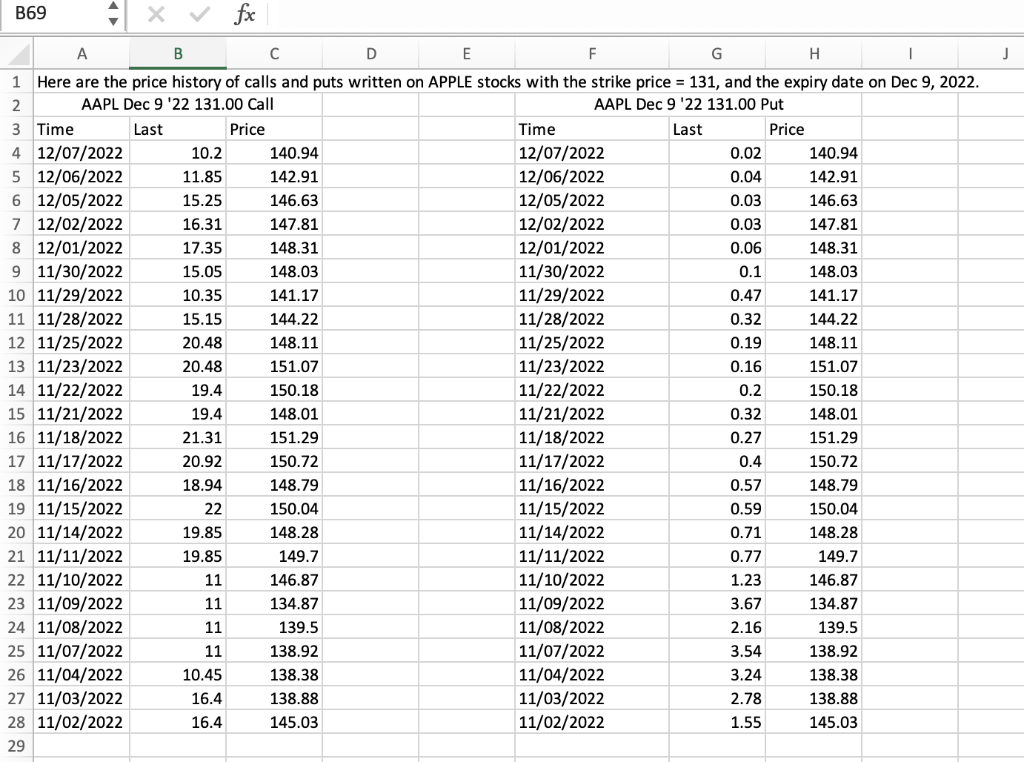
Task: Click 'AAPL Dec 9 '22 131.00 Call' title
Action: [177, 104]
